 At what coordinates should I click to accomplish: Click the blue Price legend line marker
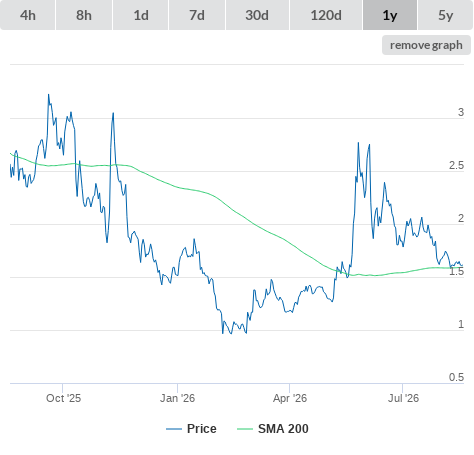tap(174, 429)
